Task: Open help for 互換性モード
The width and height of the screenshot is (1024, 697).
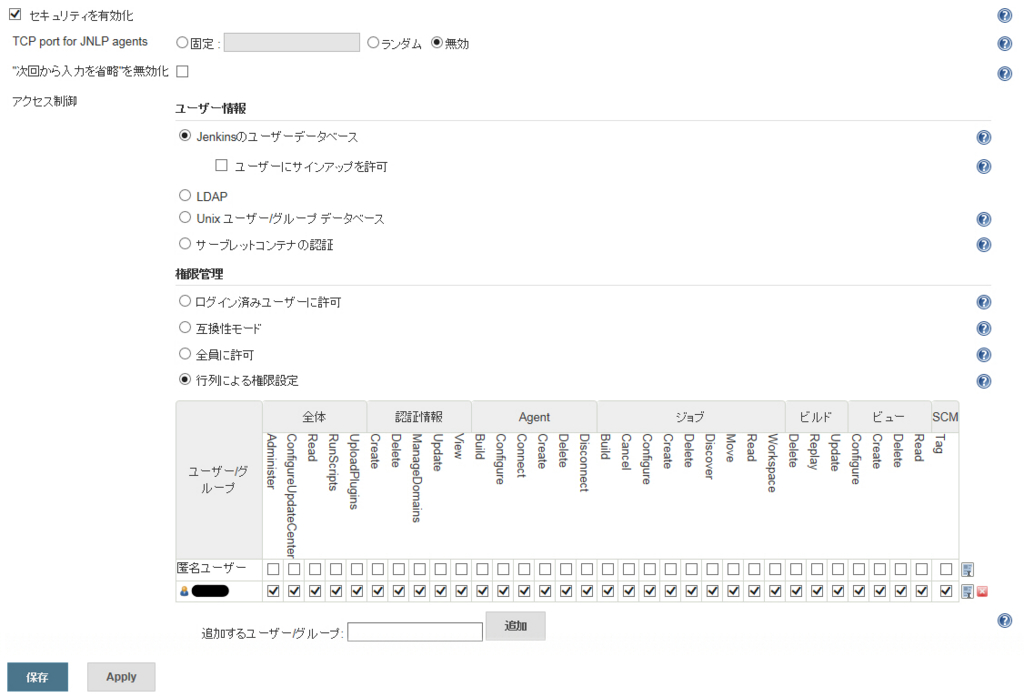Action: point(984,329)
